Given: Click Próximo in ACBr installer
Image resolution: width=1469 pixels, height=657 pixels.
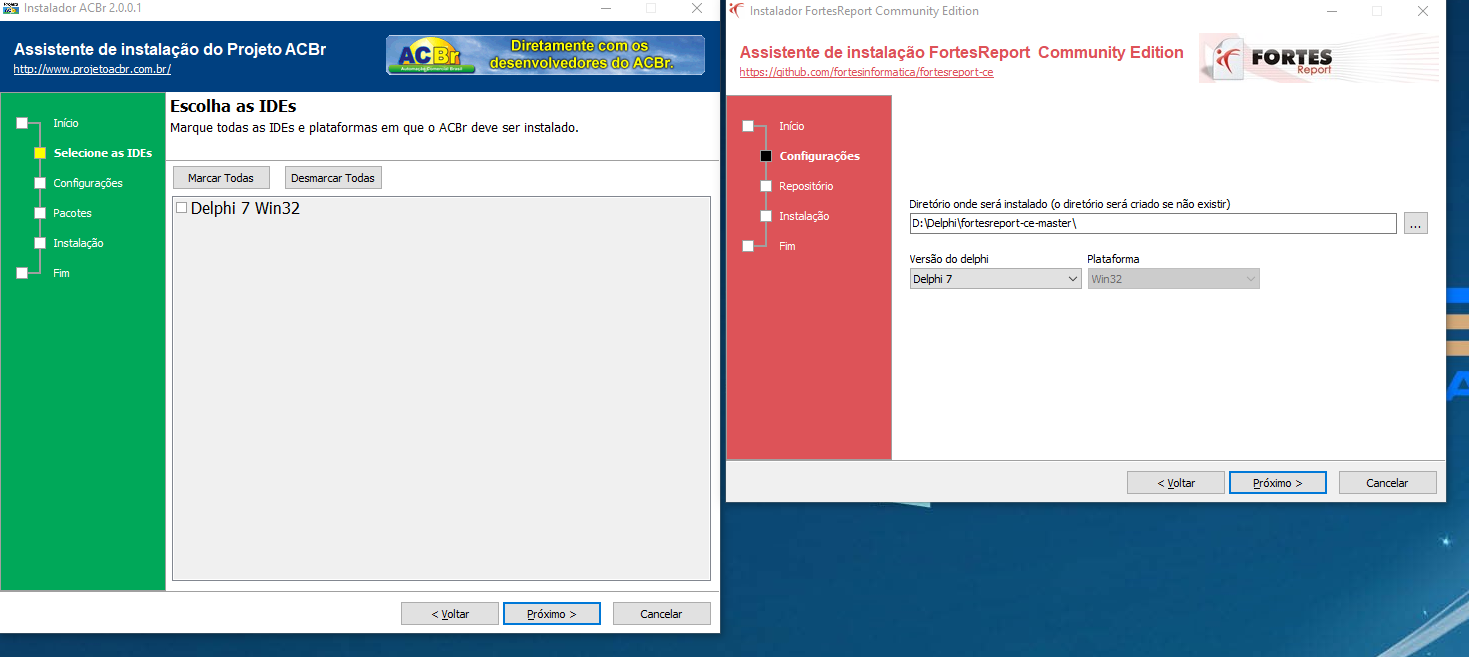Looking at the screenshot, I should pos(552,614).
